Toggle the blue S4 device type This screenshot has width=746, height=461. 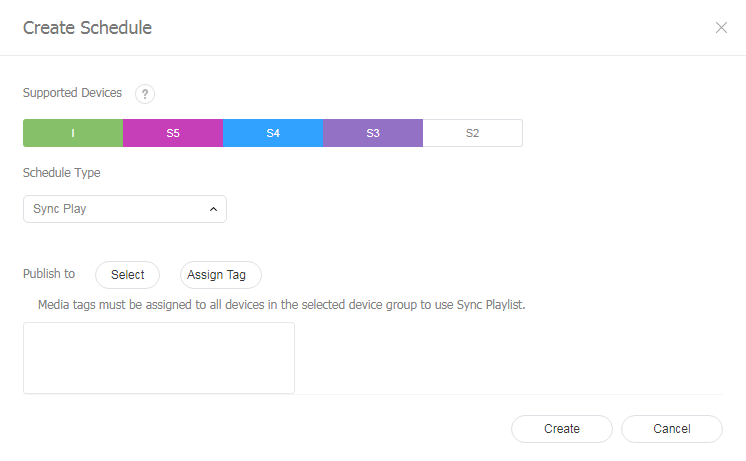pos(273,133)
